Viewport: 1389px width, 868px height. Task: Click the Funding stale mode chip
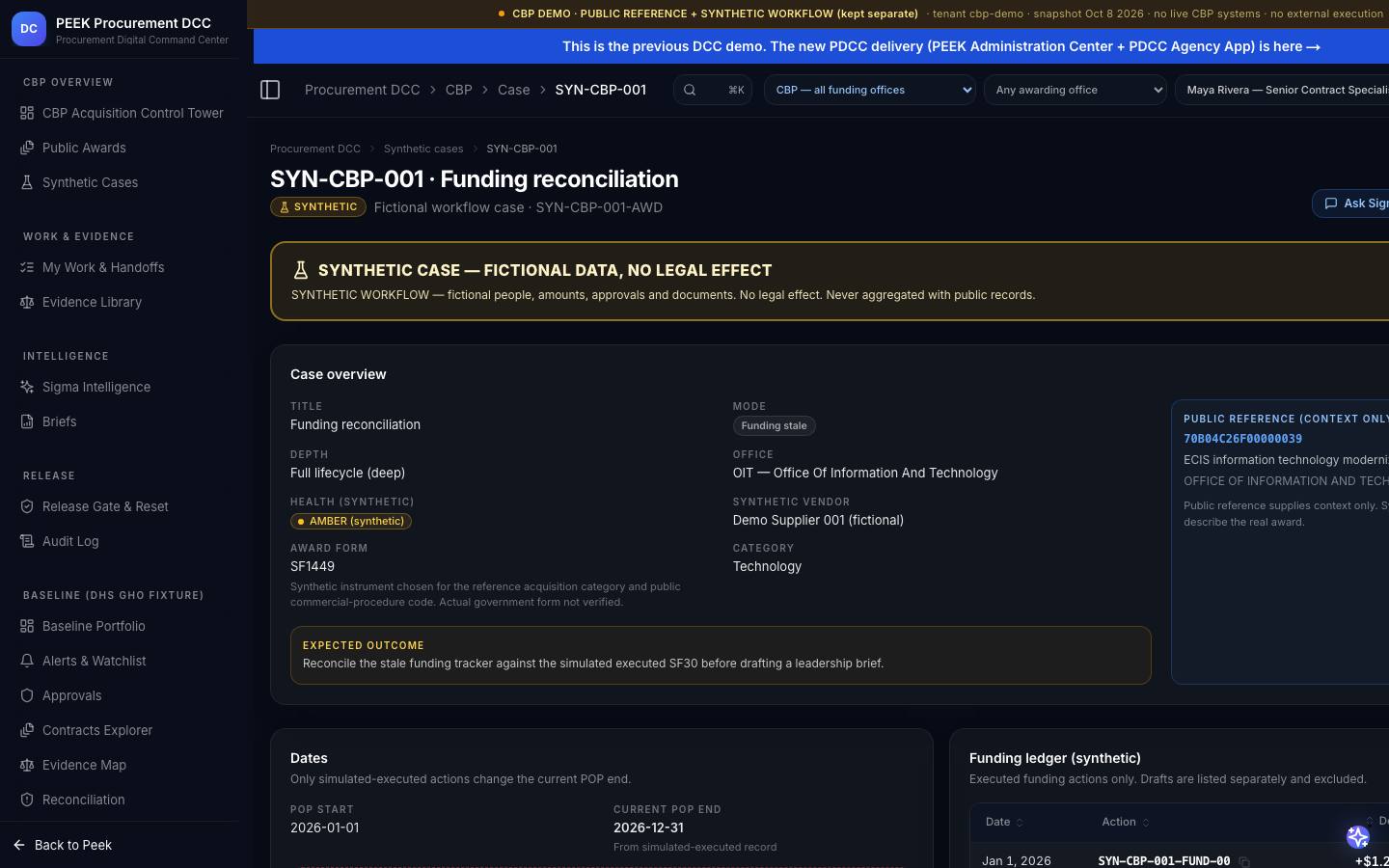tap(775, 425)
